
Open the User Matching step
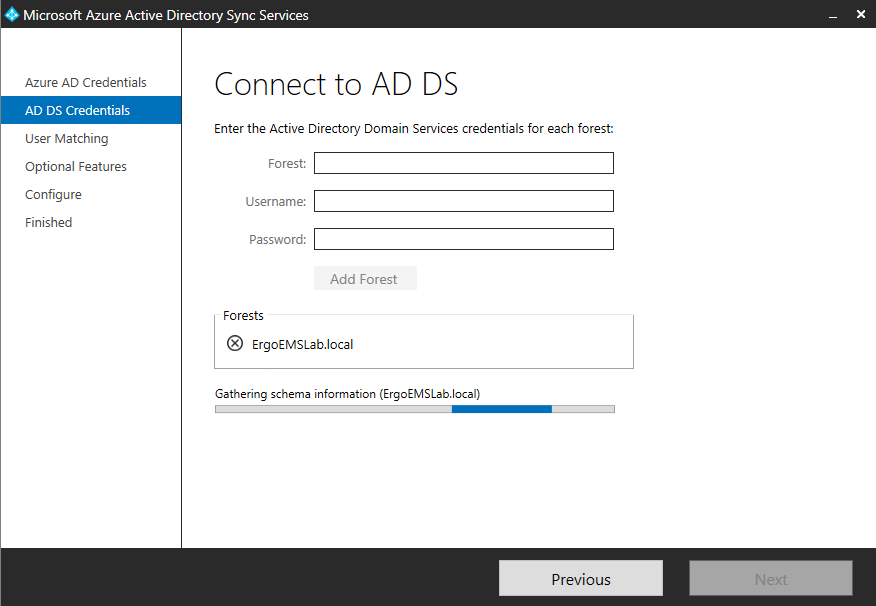[x=67, y=138]
